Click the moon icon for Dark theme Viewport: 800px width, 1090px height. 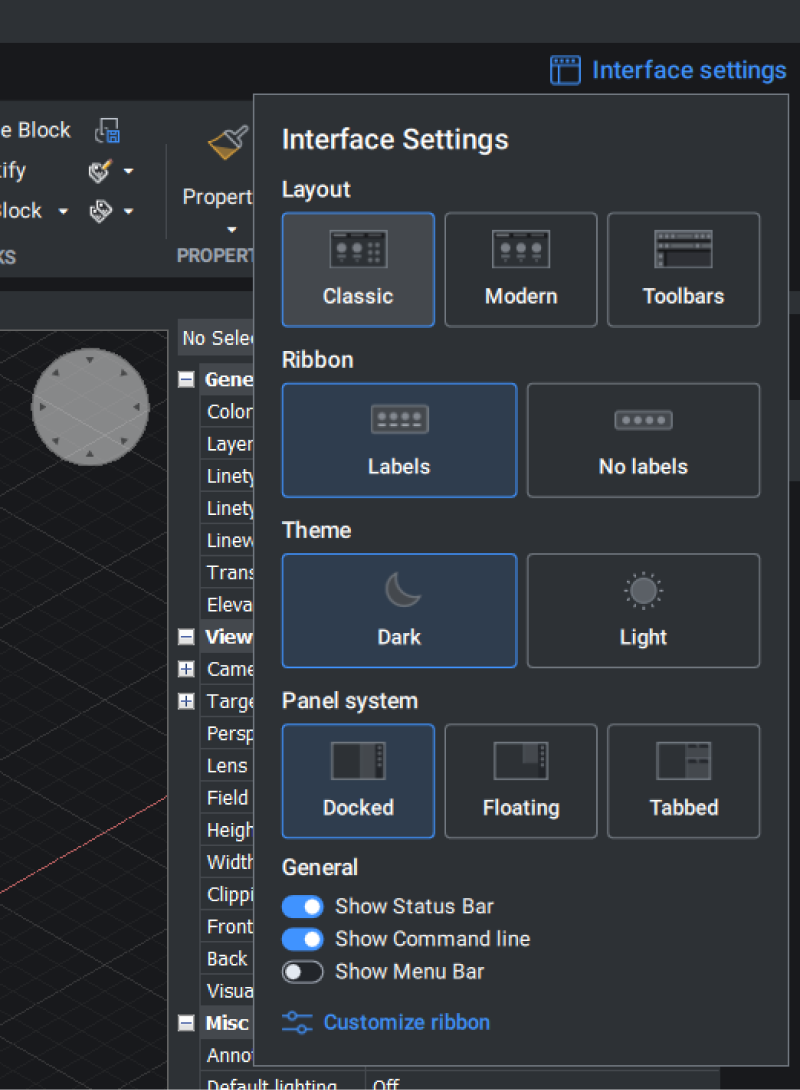point(402,589)
